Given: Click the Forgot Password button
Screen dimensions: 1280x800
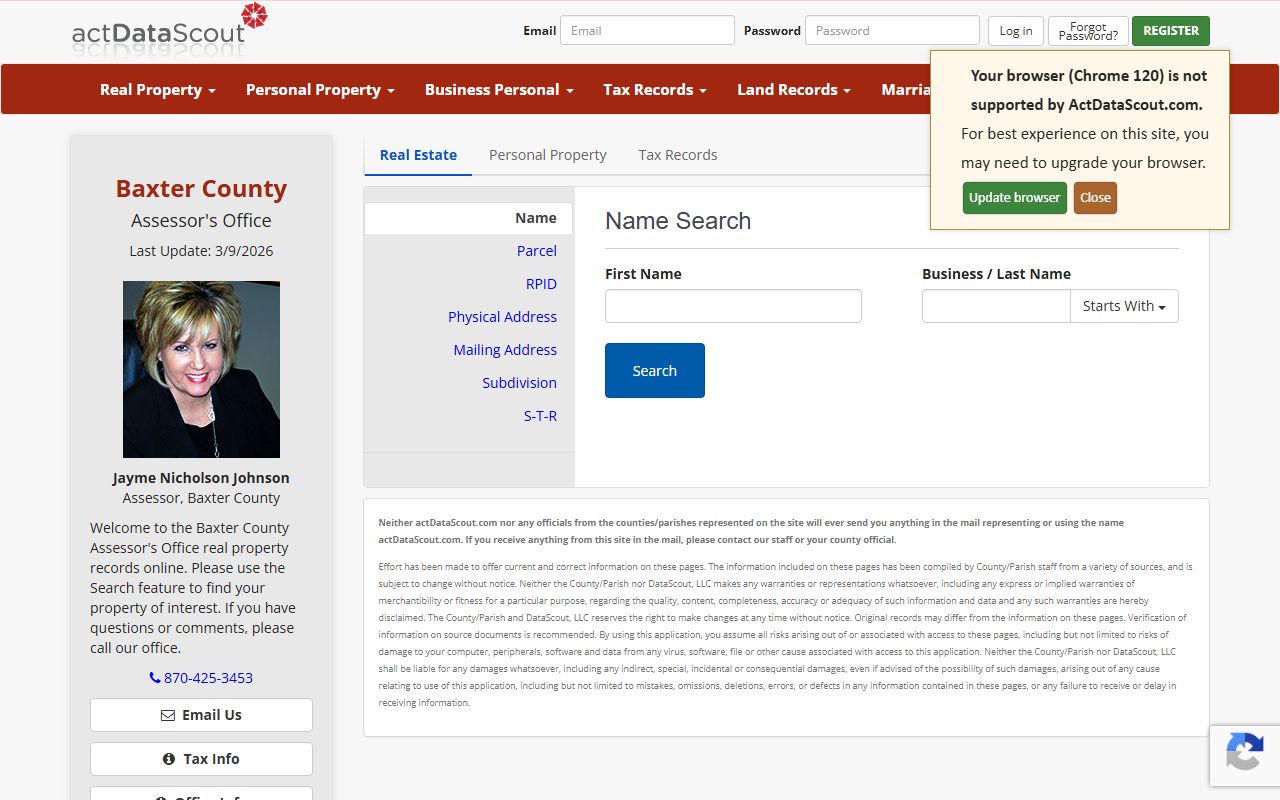Looking at the screenshot, I should tap(1088, 30).
